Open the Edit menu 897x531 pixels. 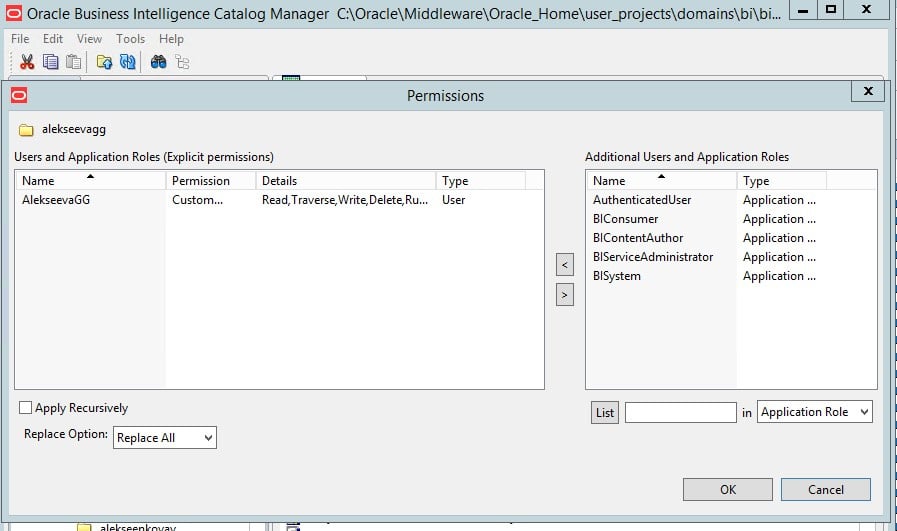[x=53, y=39]
